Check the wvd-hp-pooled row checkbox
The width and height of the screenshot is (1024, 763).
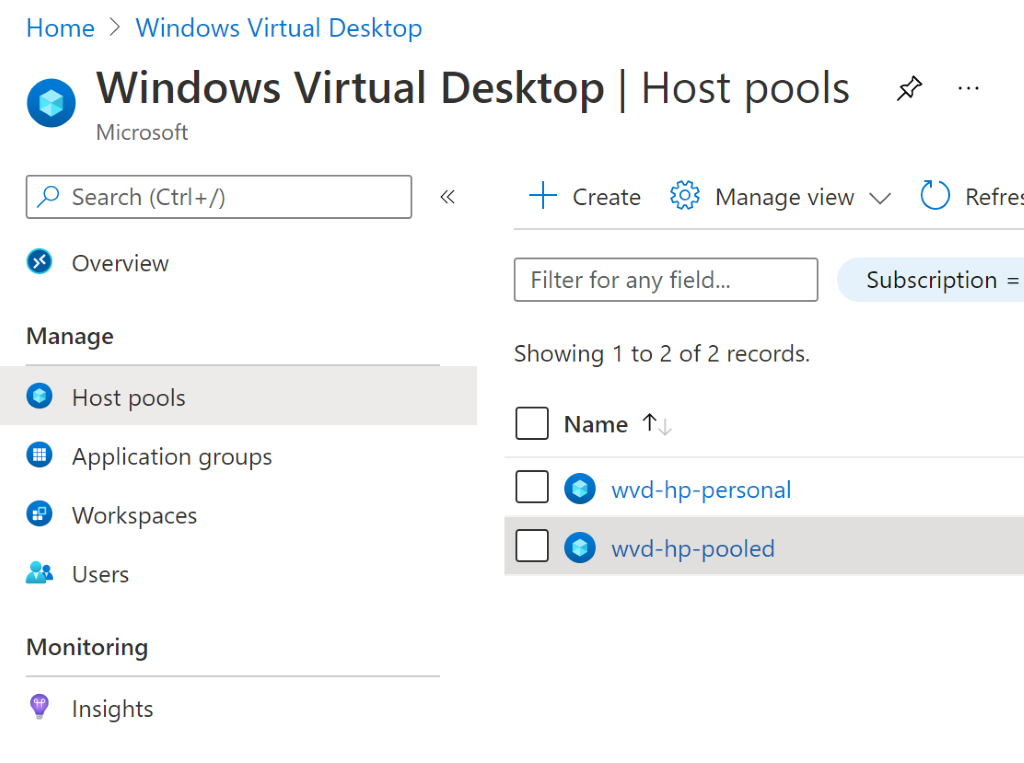coord(532,545)
